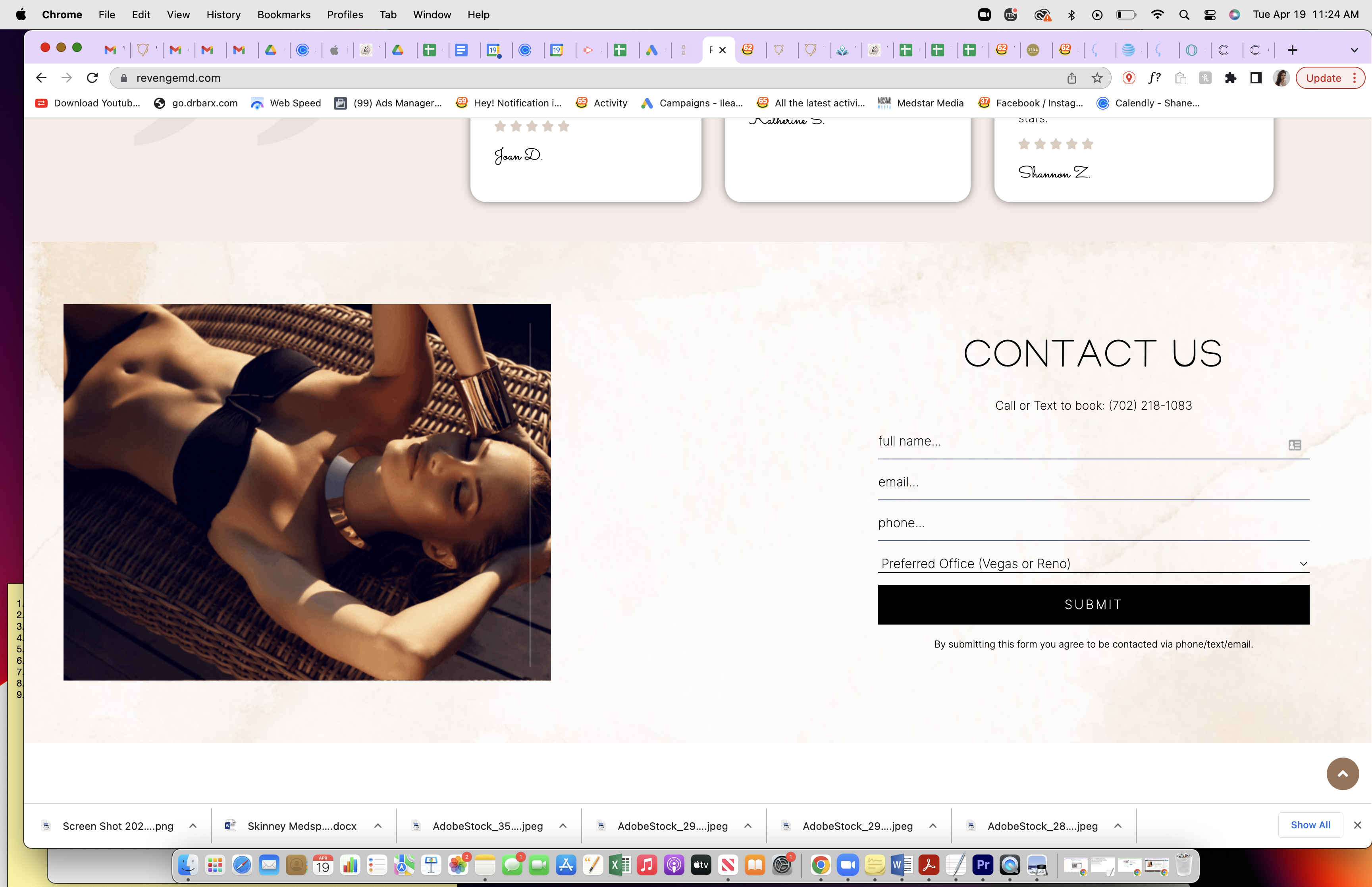Open the Preferred Office dropdown

point(1093,563)
